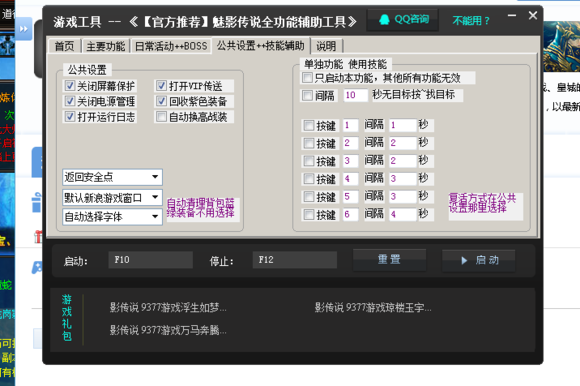
Task: Click the play triangle in 启动 button
Action: tap(464, 261)
